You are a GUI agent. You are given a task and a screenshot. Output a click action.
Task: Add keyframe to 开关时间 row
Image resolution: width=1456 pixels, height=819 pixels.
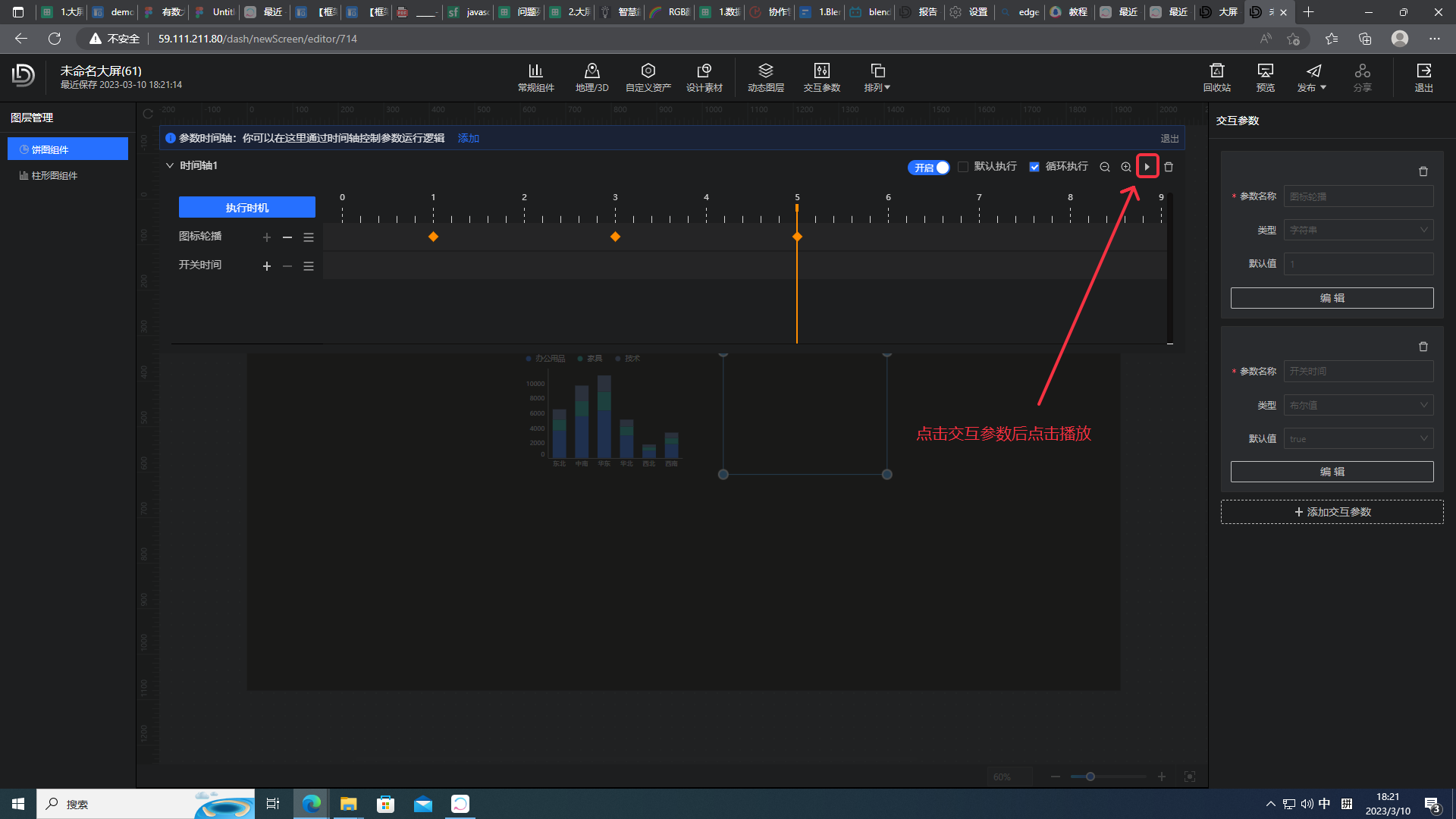coord(267,266)
